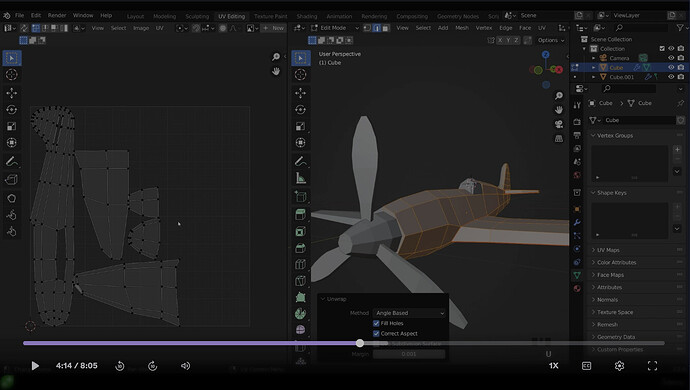
Task: Select Cursor tool in UV editor toolbar
Action: coord(12,74)
